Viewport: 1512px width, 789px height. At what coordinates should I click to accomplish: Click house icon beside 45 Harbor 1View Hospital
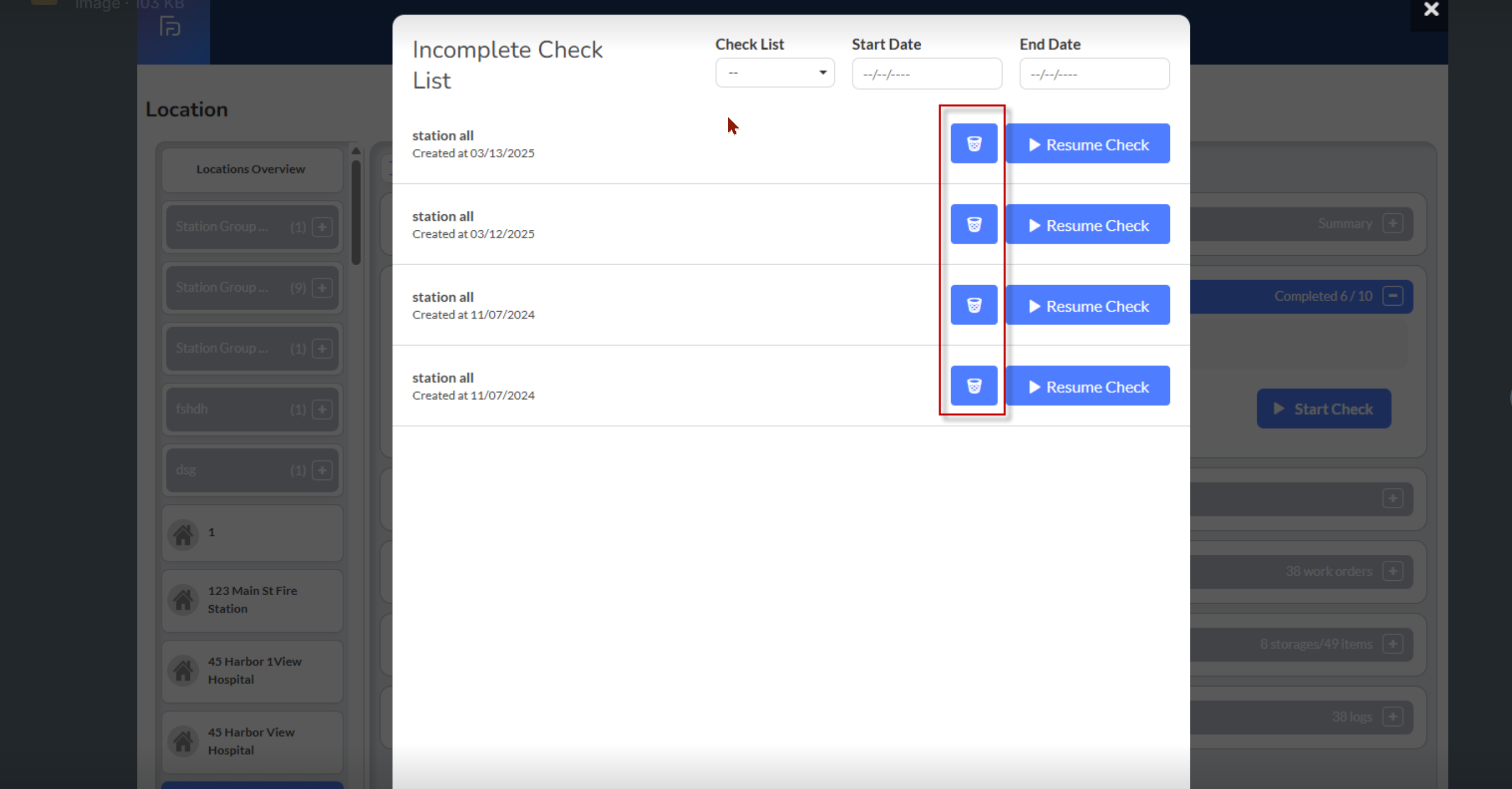[x=183, y=671]
